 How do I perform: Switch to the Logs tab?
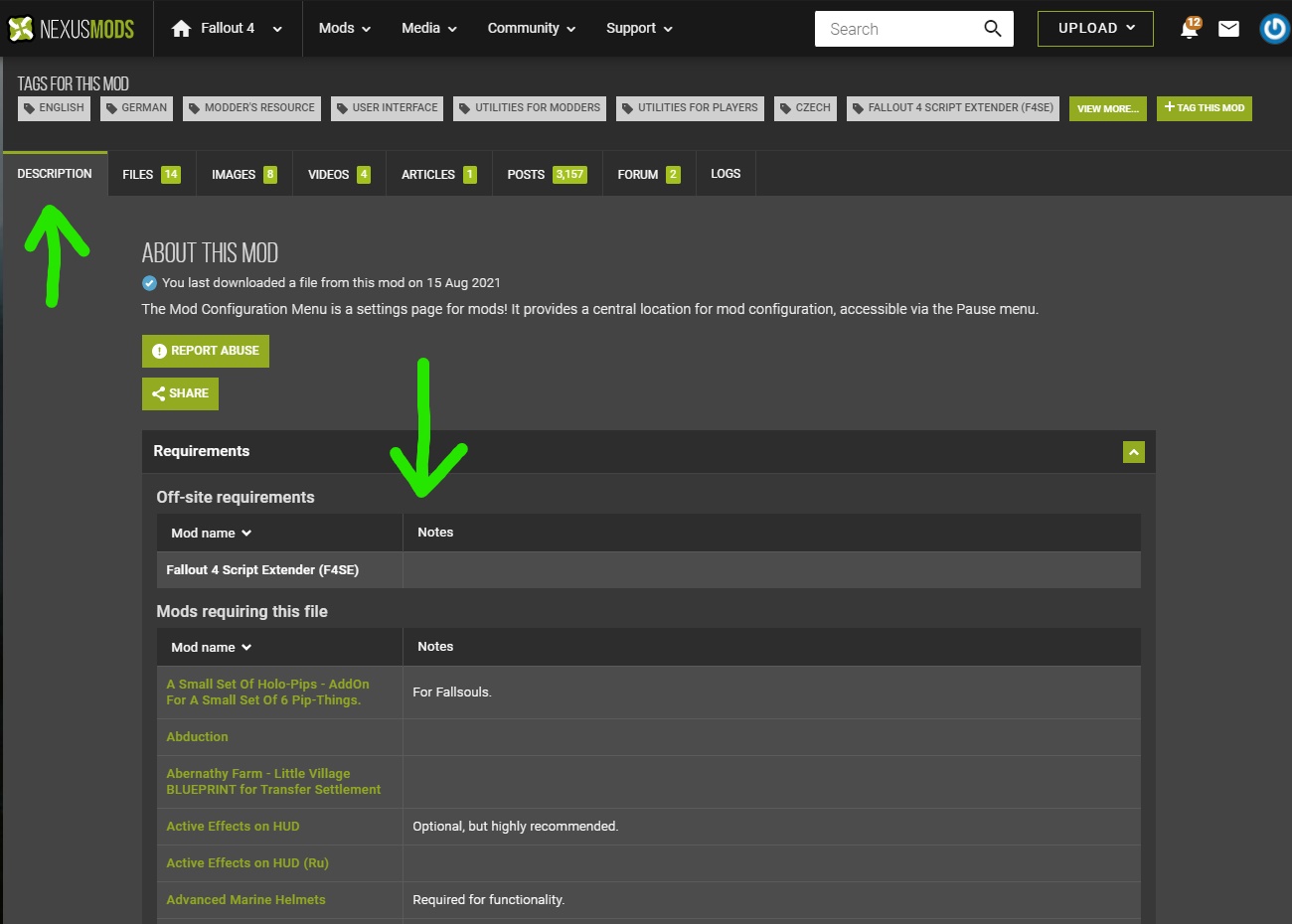(726, 174)
